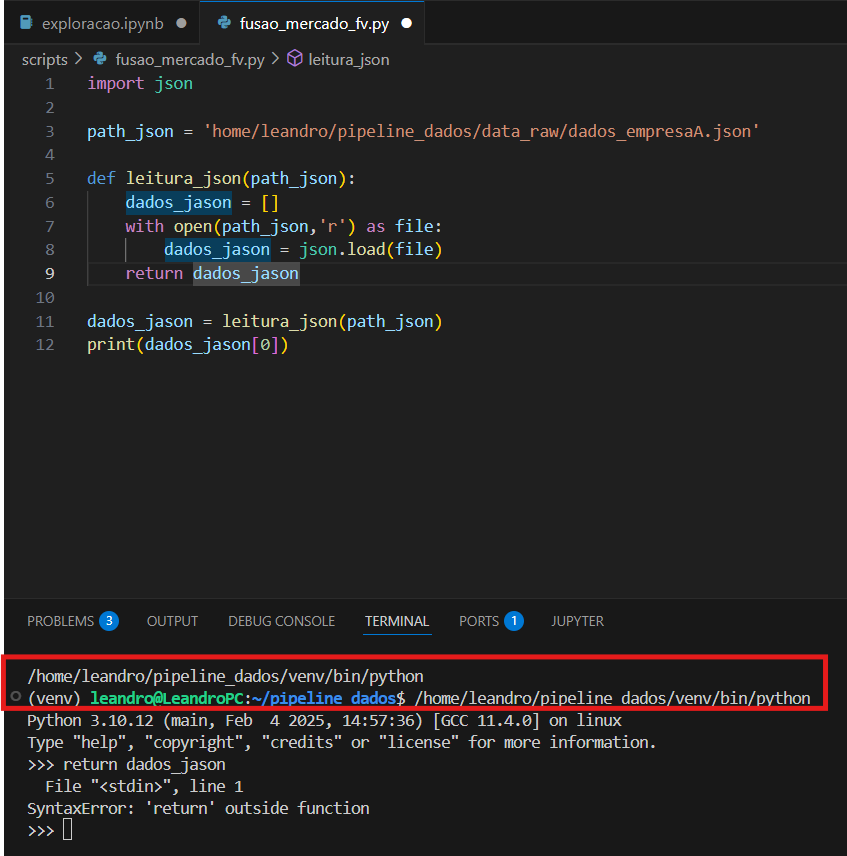The image size is (847, 856).
Task: Click highlighted 'dados_jason' in return statement
Action: tap(246, 273)
